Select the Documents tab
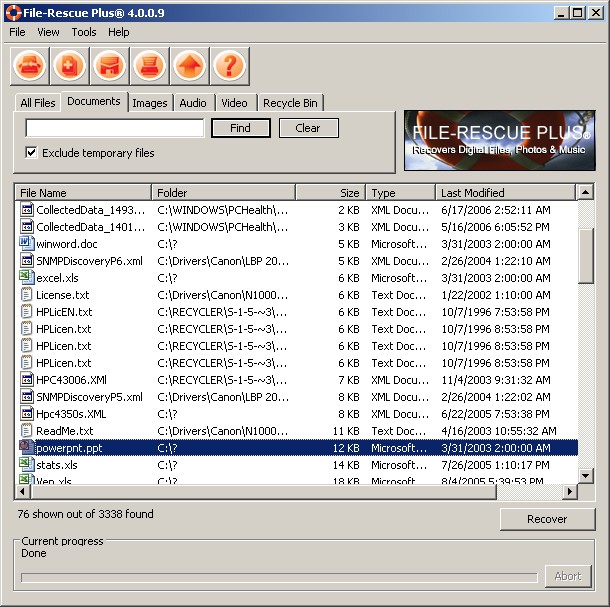The image size is (610, 607). [94, 101]
